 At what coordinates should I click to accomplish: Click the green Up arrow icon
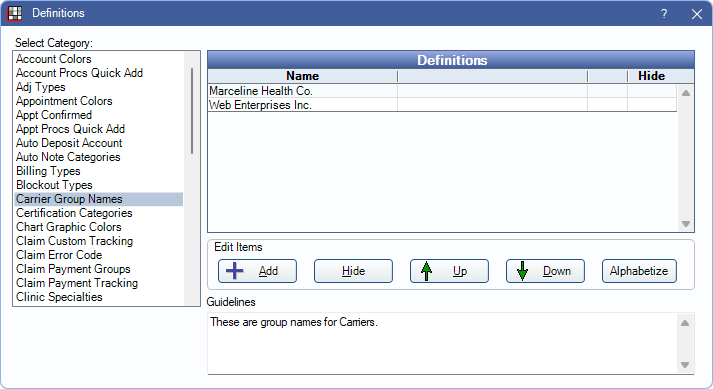[426, 271]
